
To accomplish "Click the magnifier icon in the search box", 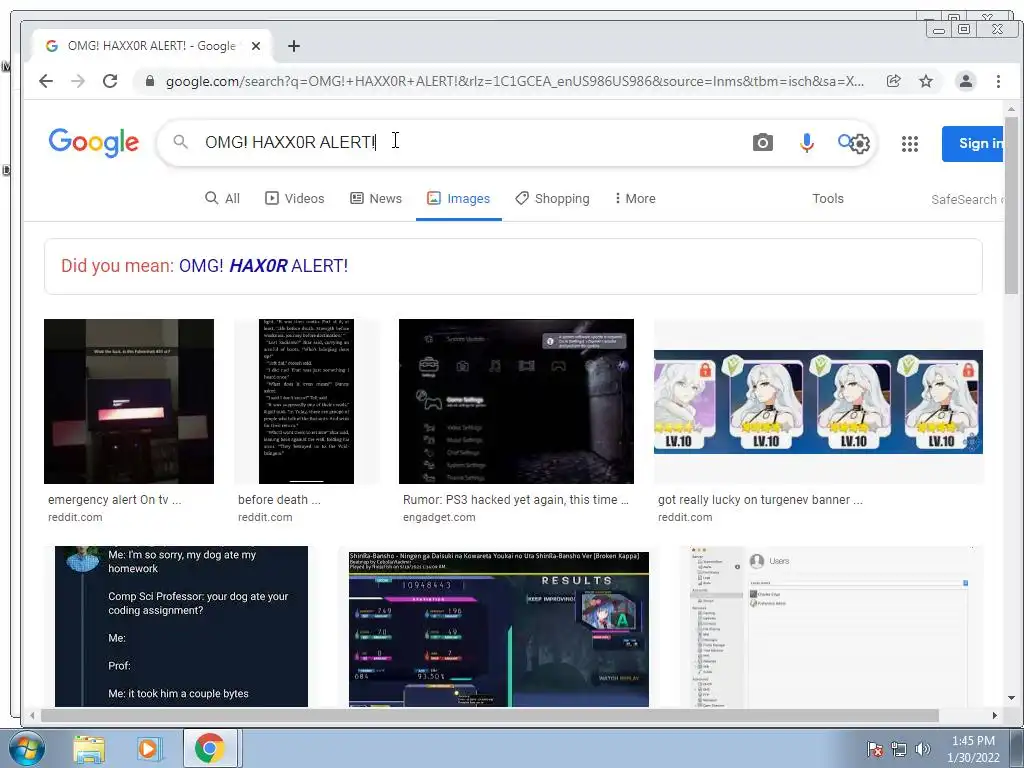I will coord(181,142).
